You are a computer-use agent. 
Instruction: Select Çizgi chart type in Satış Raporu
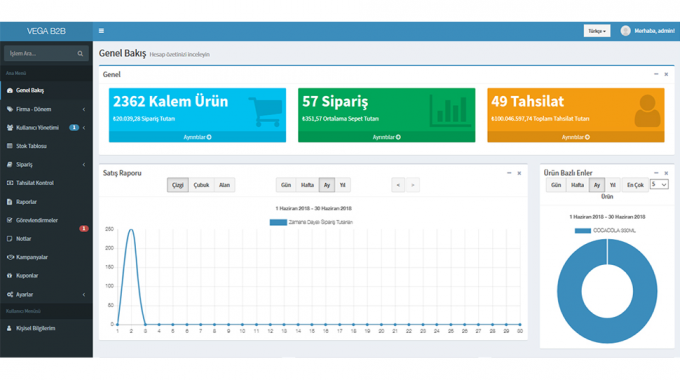click(x=178, y=185)
